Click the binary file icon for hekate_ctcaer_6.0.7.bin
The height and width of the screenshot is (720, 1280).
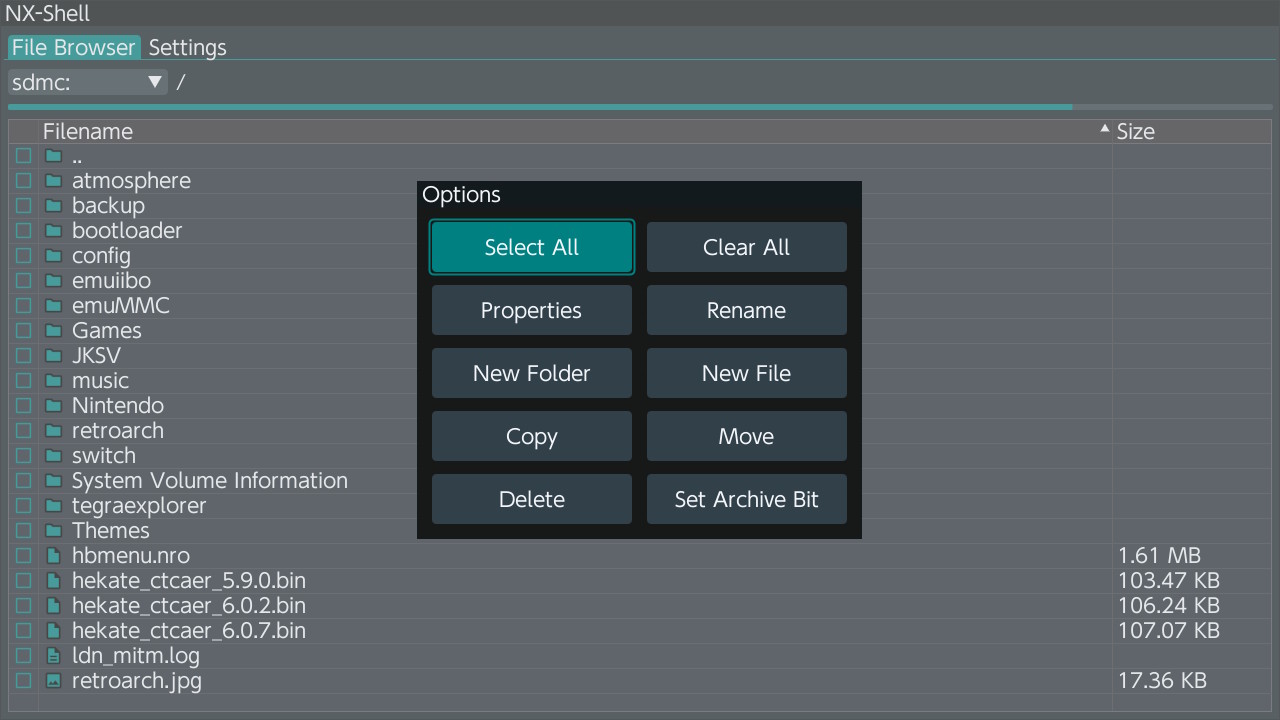coord(54,630)
